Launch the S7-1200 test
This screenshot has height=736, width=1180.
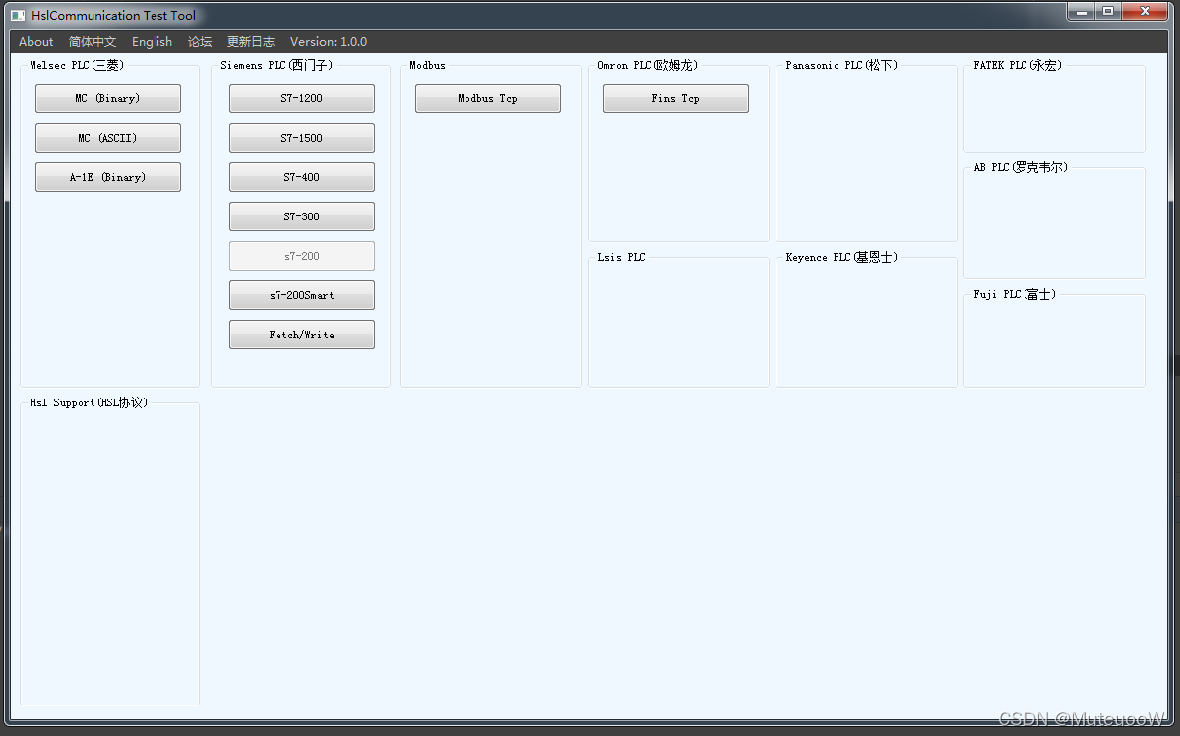(x=302, y=99)
